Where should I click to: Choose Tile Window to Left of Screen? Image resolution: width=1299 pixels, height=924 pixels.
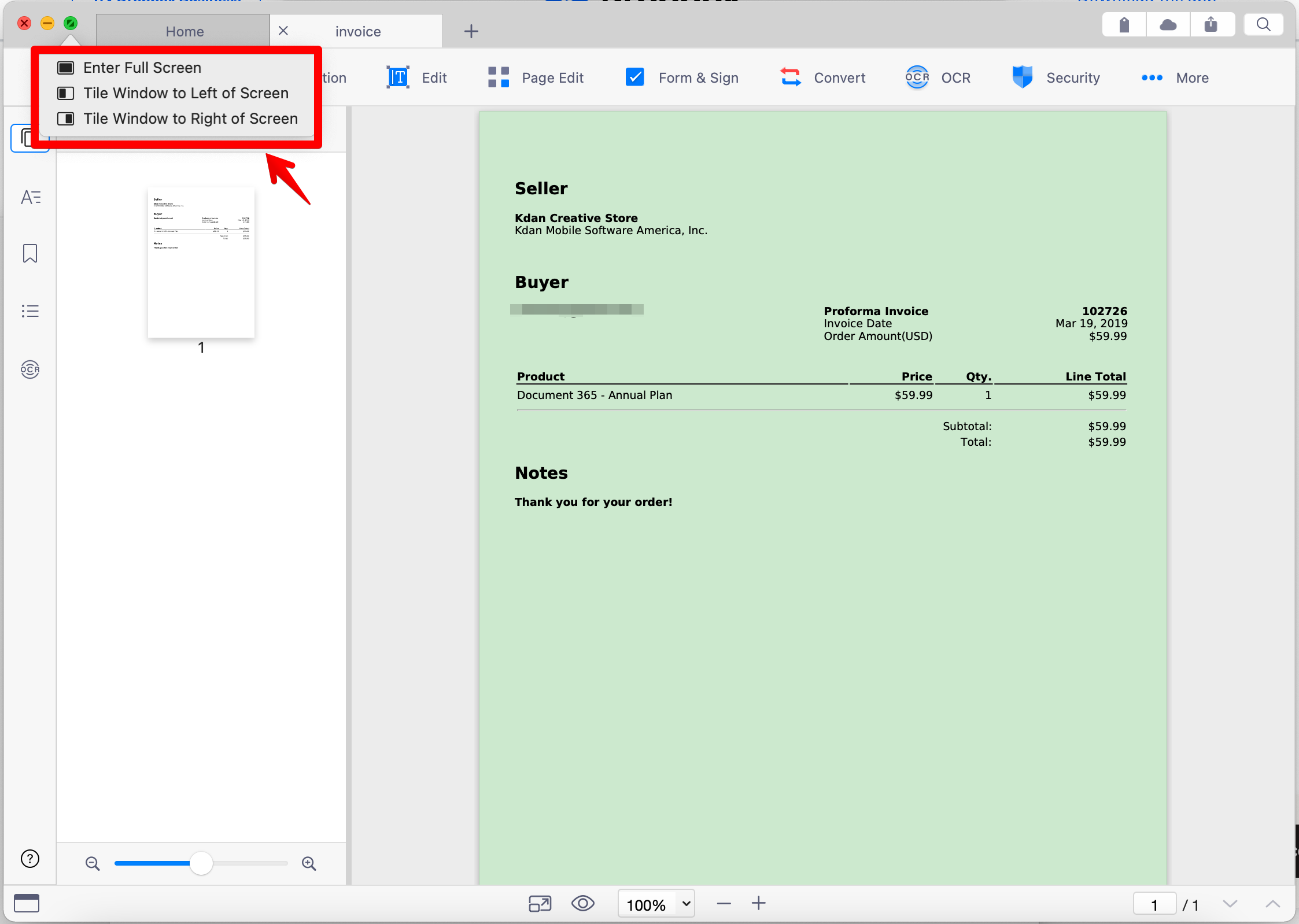coord(176,93)
